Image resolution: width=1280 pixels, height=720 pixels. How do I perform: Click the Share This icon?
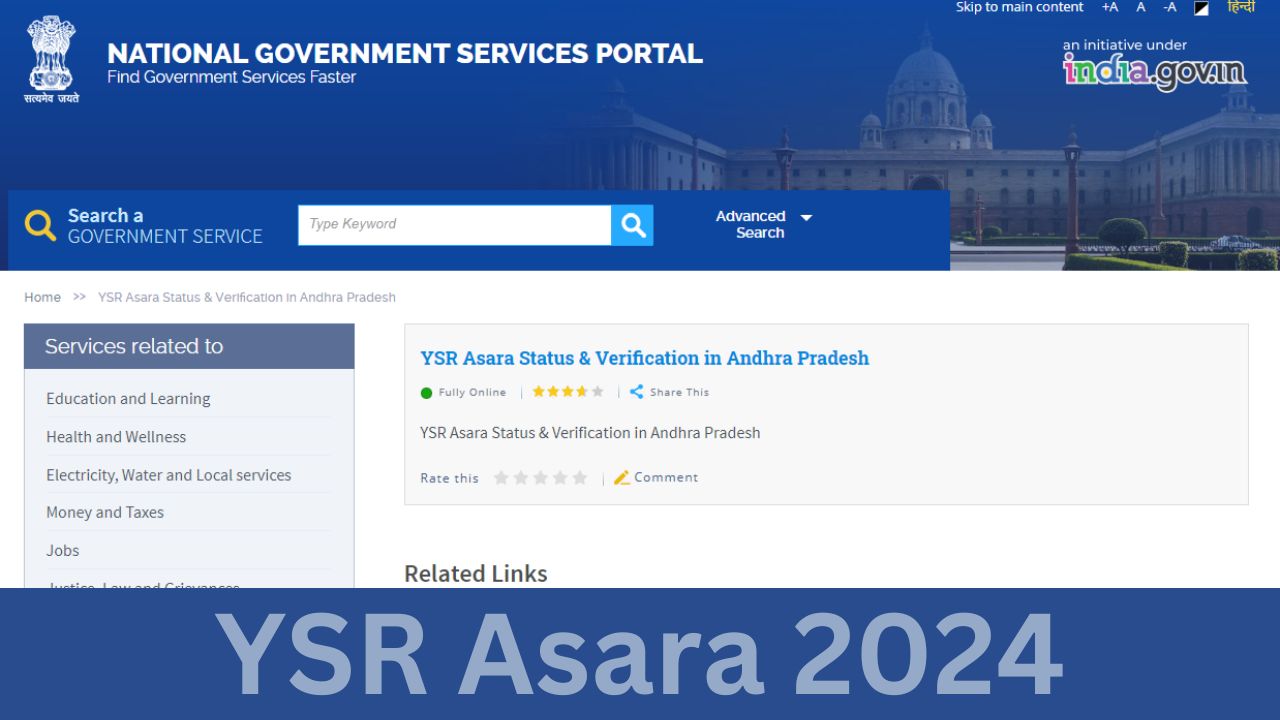tap(637, 392)
